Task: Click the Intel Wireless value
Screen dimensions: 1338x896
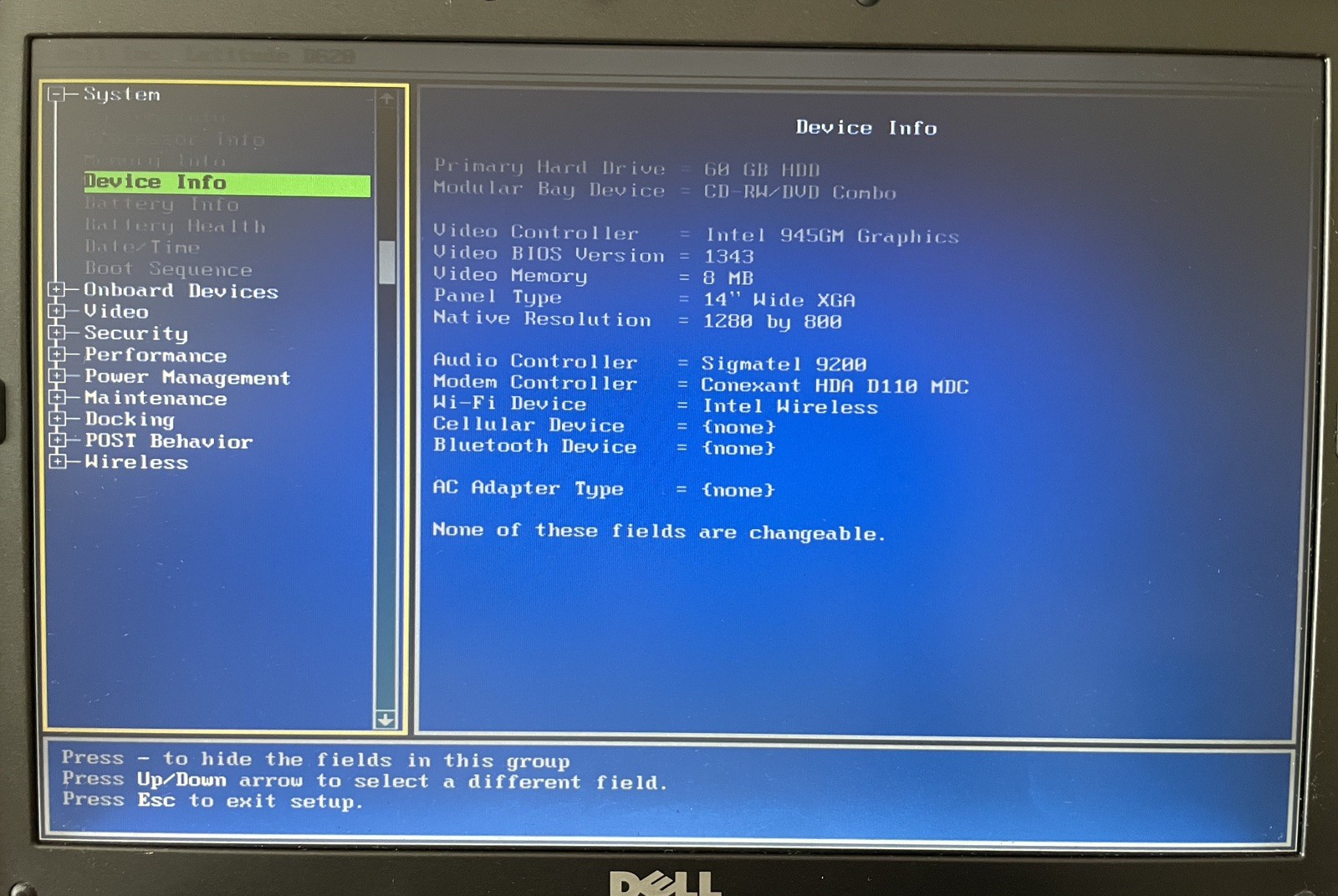Action: coord(790,407)
